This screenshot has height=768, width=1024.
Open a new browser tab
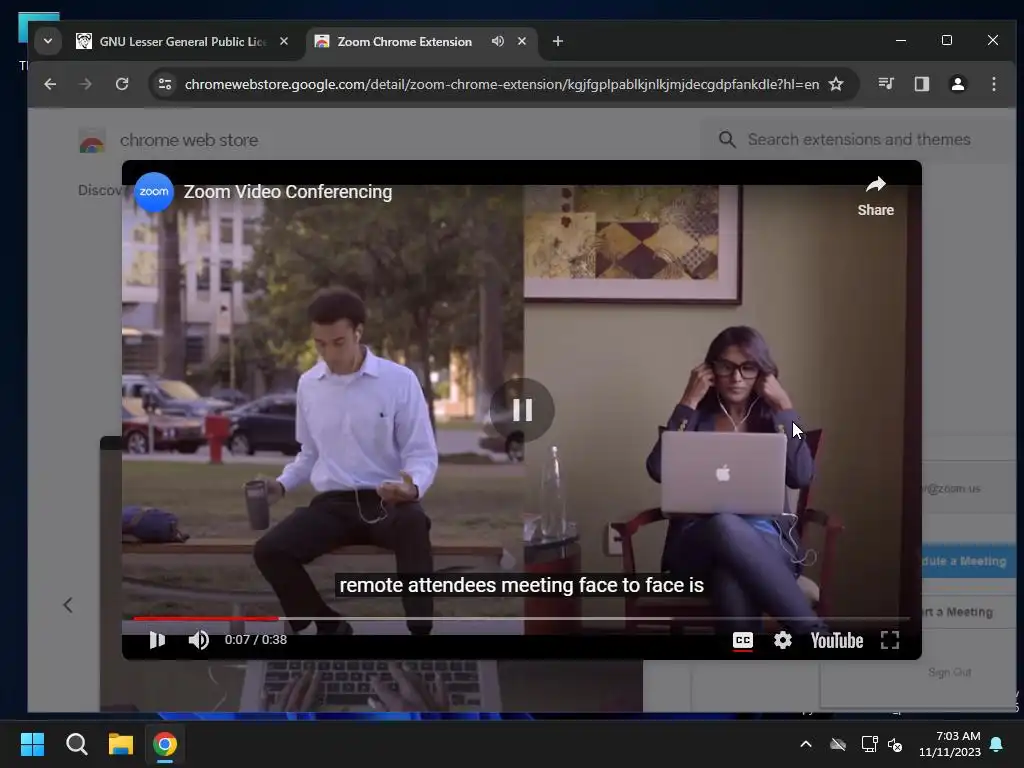tap(558, 41)
